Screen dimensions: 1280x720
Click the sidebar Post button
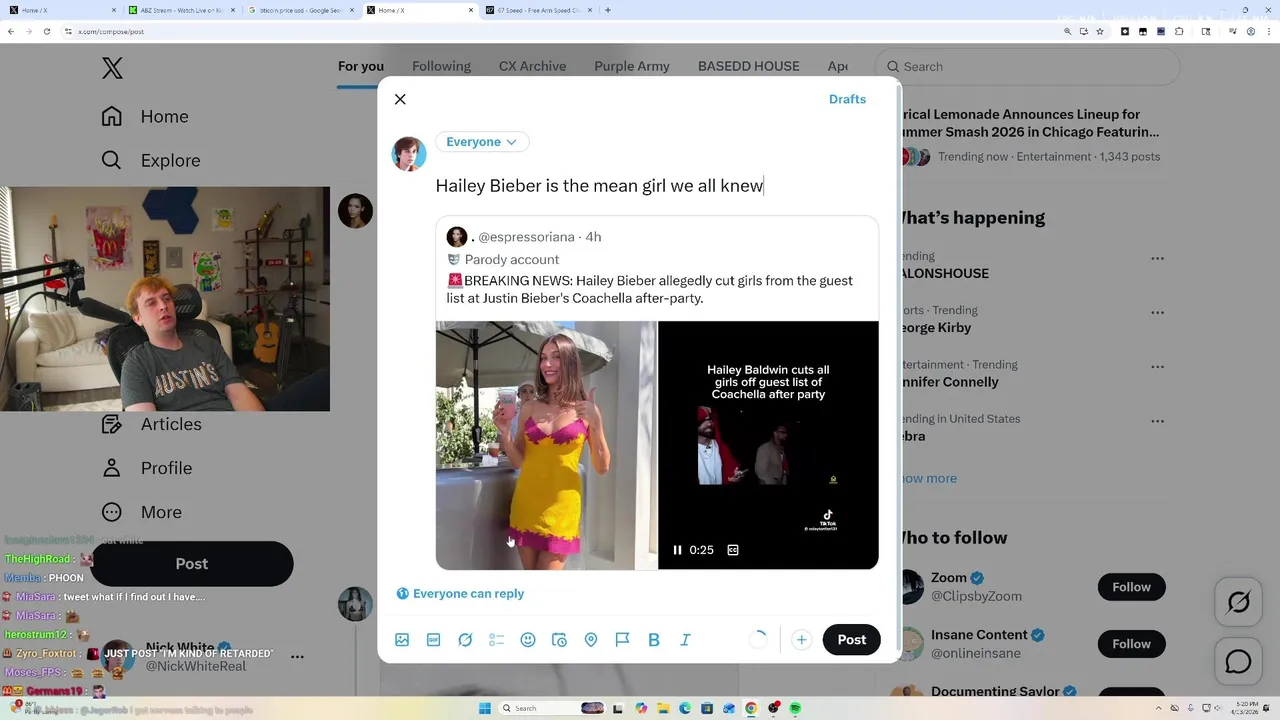[x=192, y=564]
